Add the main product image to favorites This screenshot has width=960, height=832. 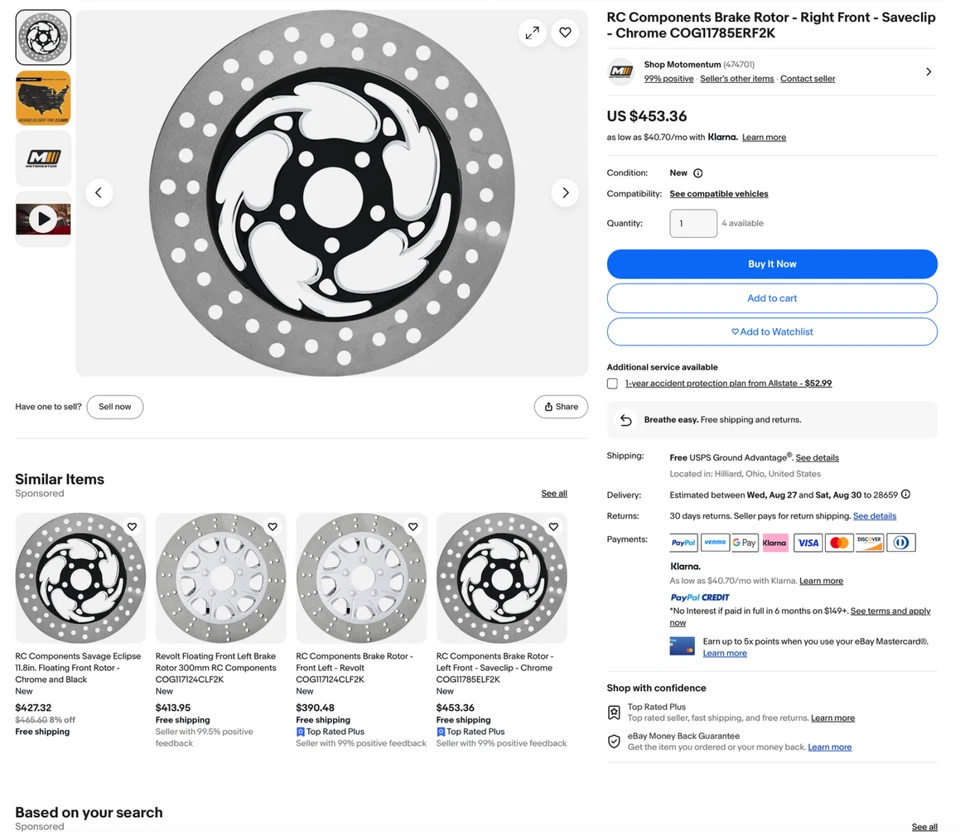point(565,32)
